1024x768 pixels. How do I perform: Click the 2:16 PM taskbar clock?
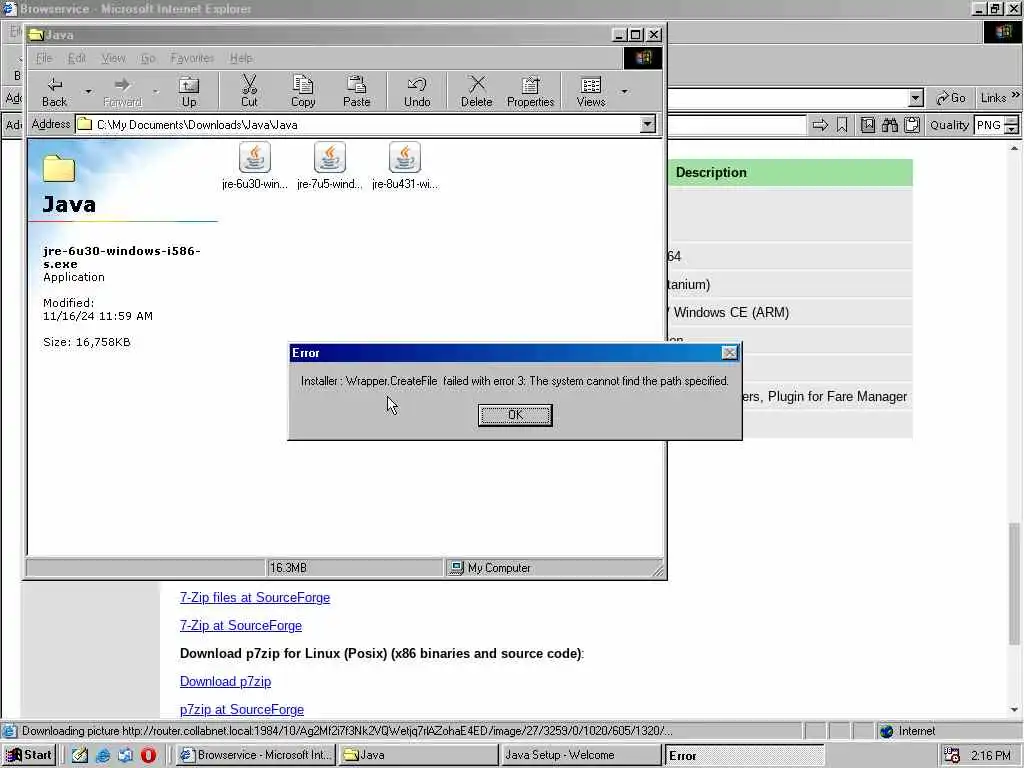tap(990, 756)
